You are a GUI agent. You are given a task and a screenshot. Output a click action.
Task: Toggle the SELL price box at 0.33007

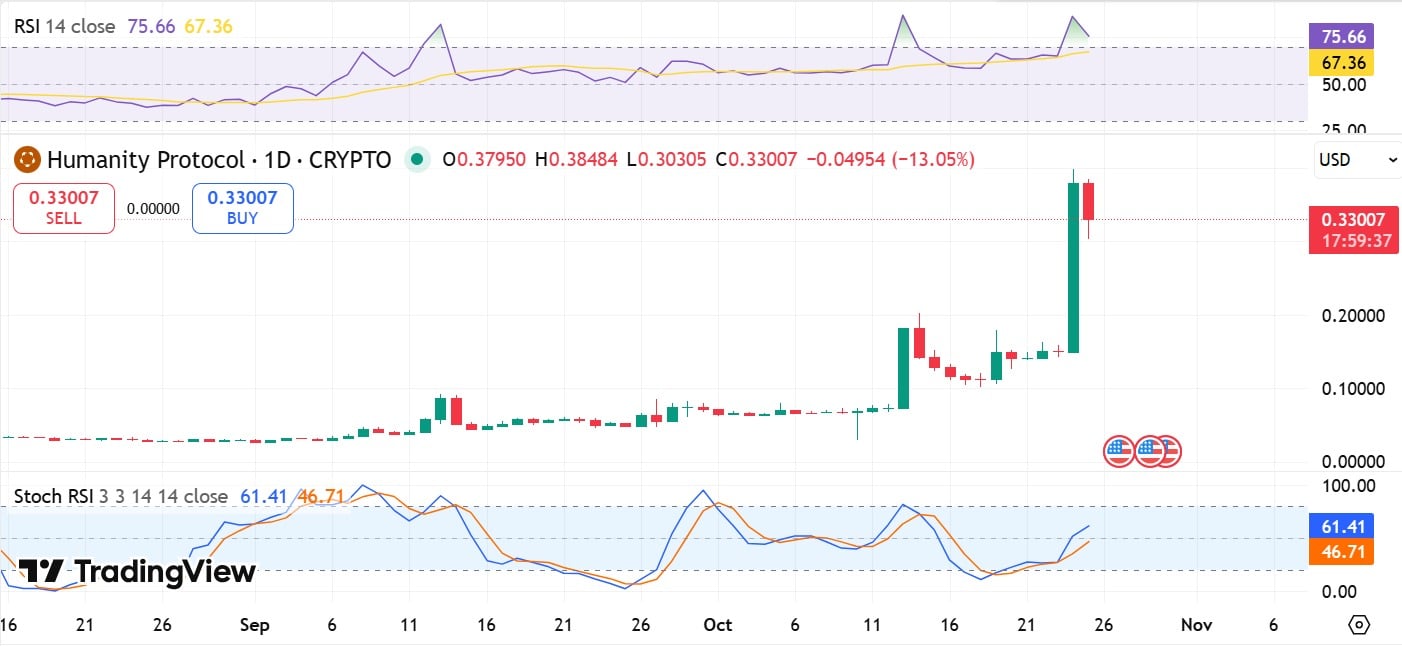(x=63, y=208)
